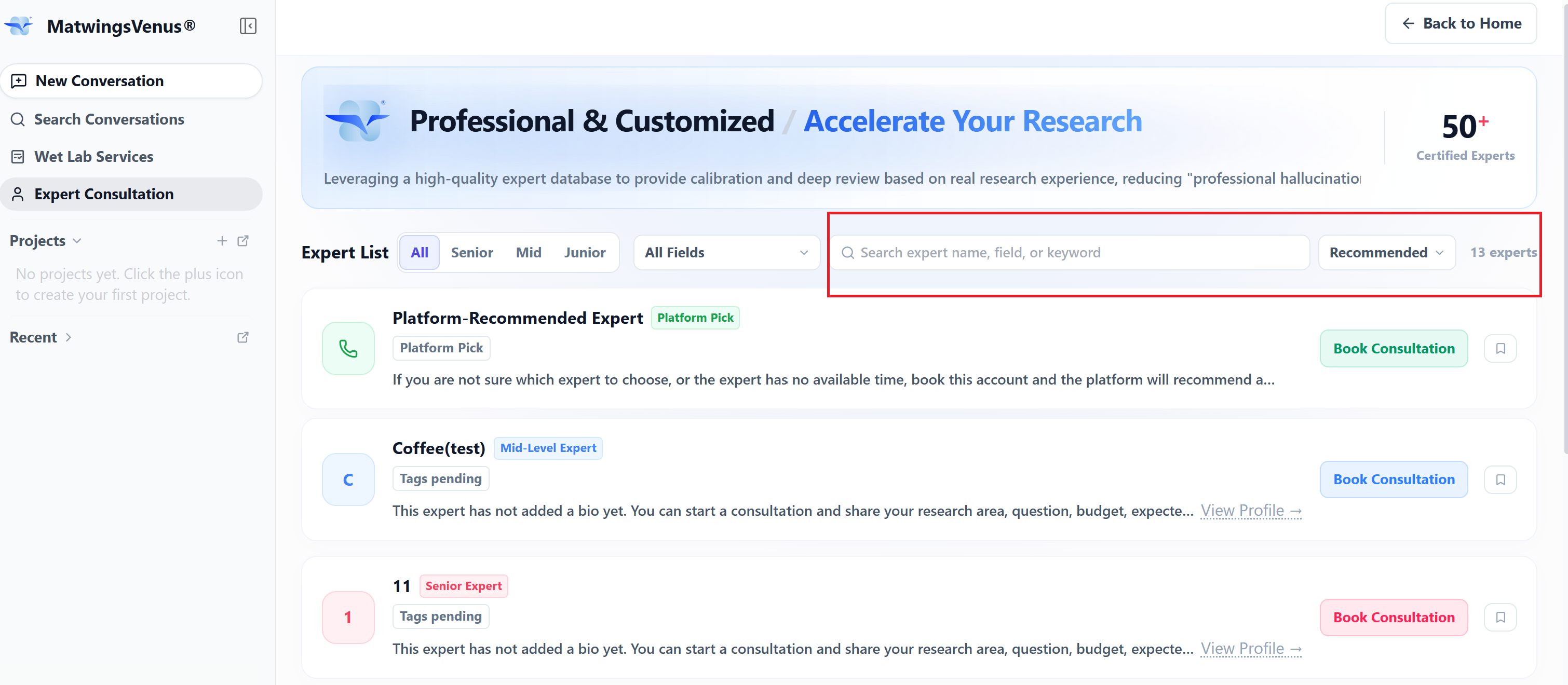This screenshot has width=1568, height=685.
Task: Go to Wet Lab Services
Action: tap(131, 156)
